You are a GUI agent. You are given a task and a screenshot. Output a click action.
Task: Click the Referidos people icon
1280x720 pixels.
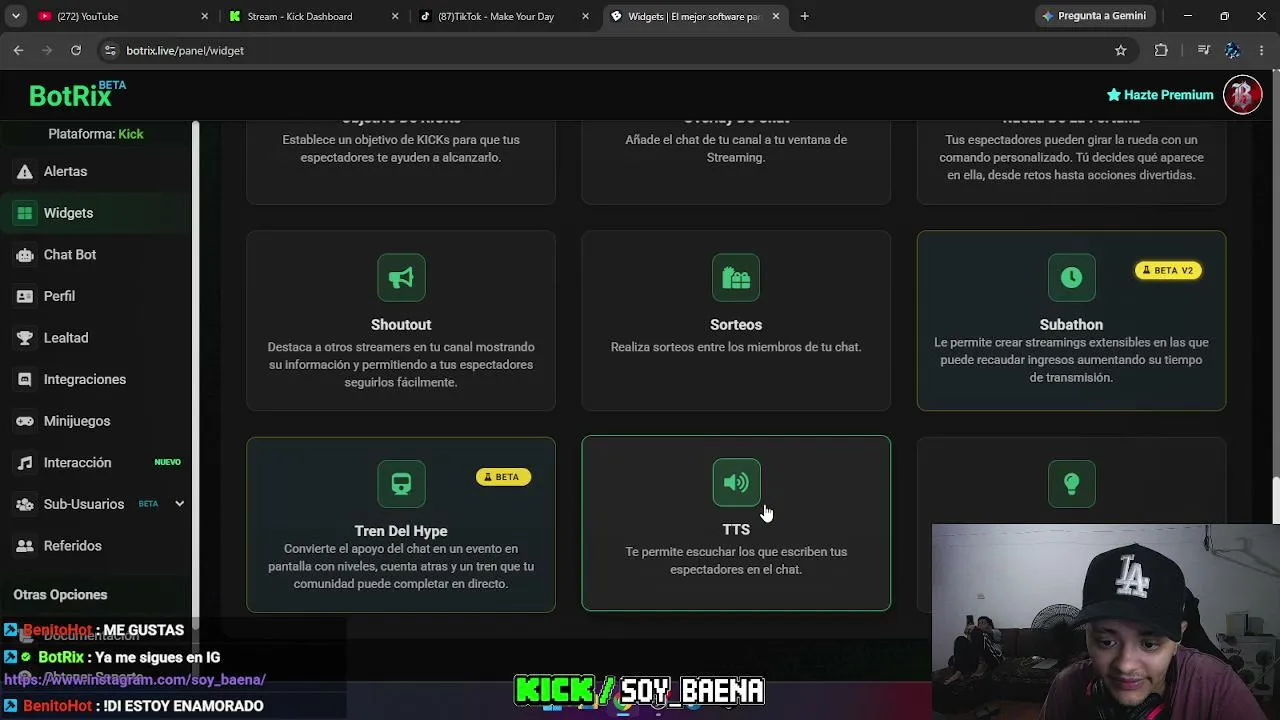click(x=25, y=546)
